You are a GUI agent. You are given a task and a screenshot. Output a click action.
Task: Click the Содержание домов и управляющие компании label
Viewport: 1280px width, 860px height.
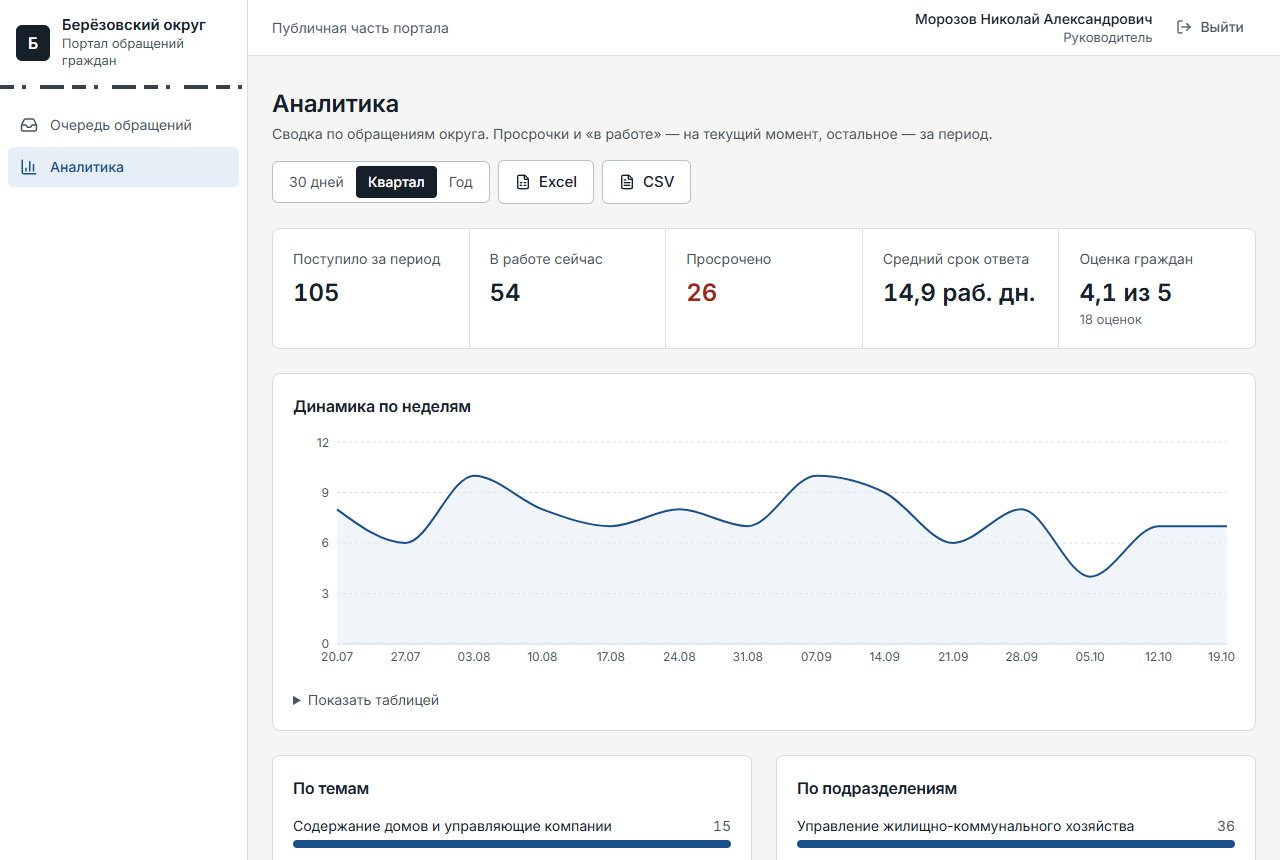(x=452, y=826)
